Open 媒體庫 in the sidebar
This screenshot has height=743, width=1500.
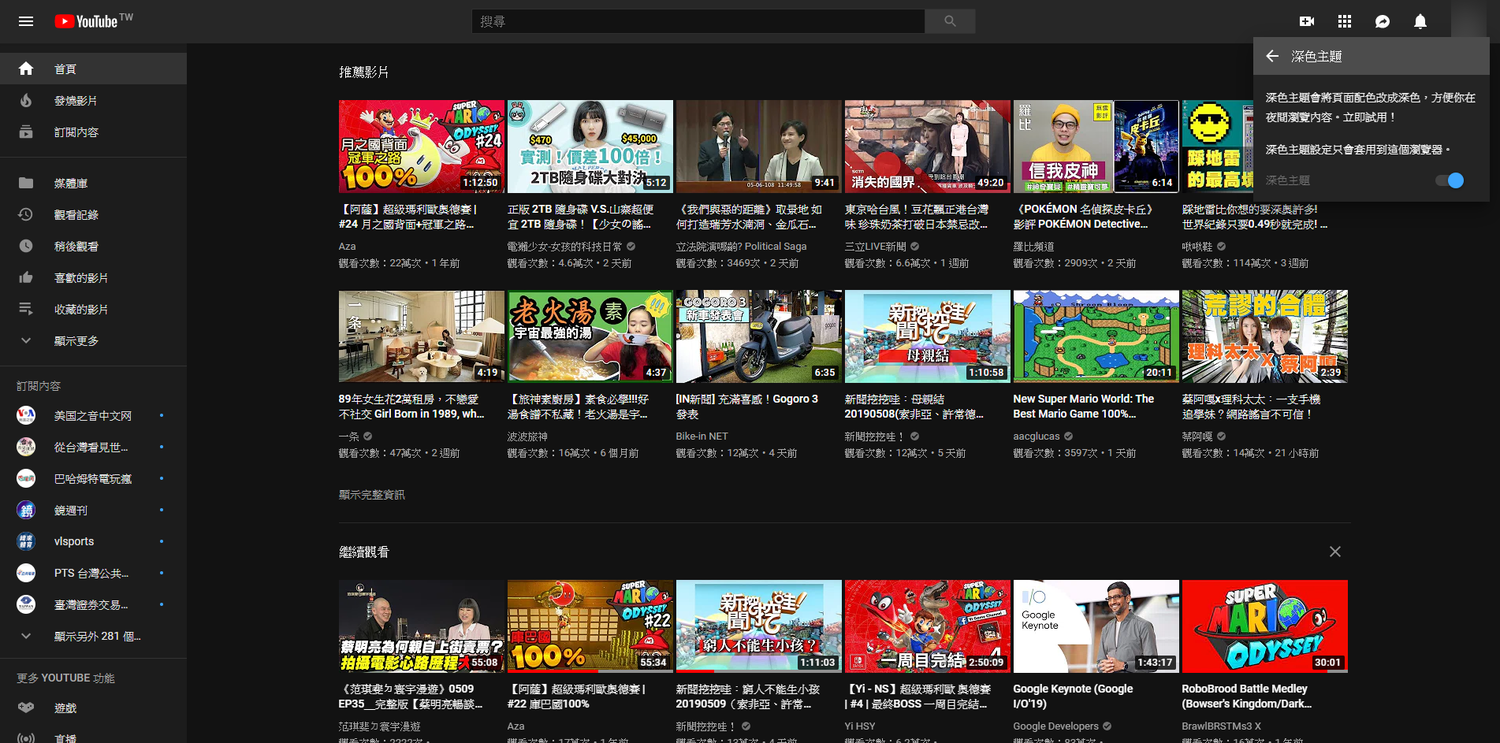tap(93, 183)
